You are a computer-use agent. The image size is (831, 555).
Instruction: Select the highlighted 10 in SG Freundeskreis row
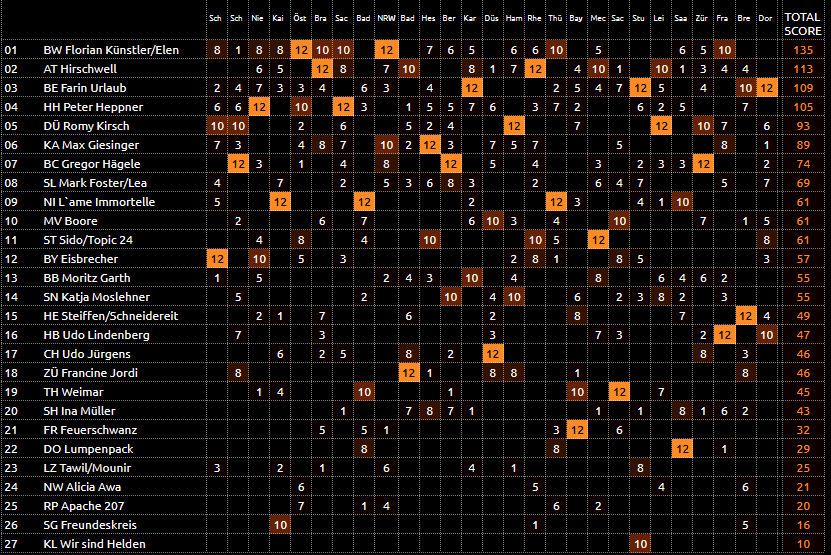280,525
